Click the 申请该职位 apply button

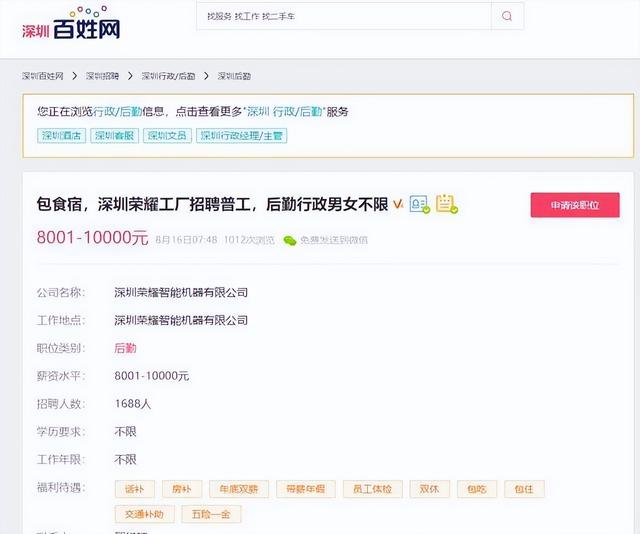point(575,205)
